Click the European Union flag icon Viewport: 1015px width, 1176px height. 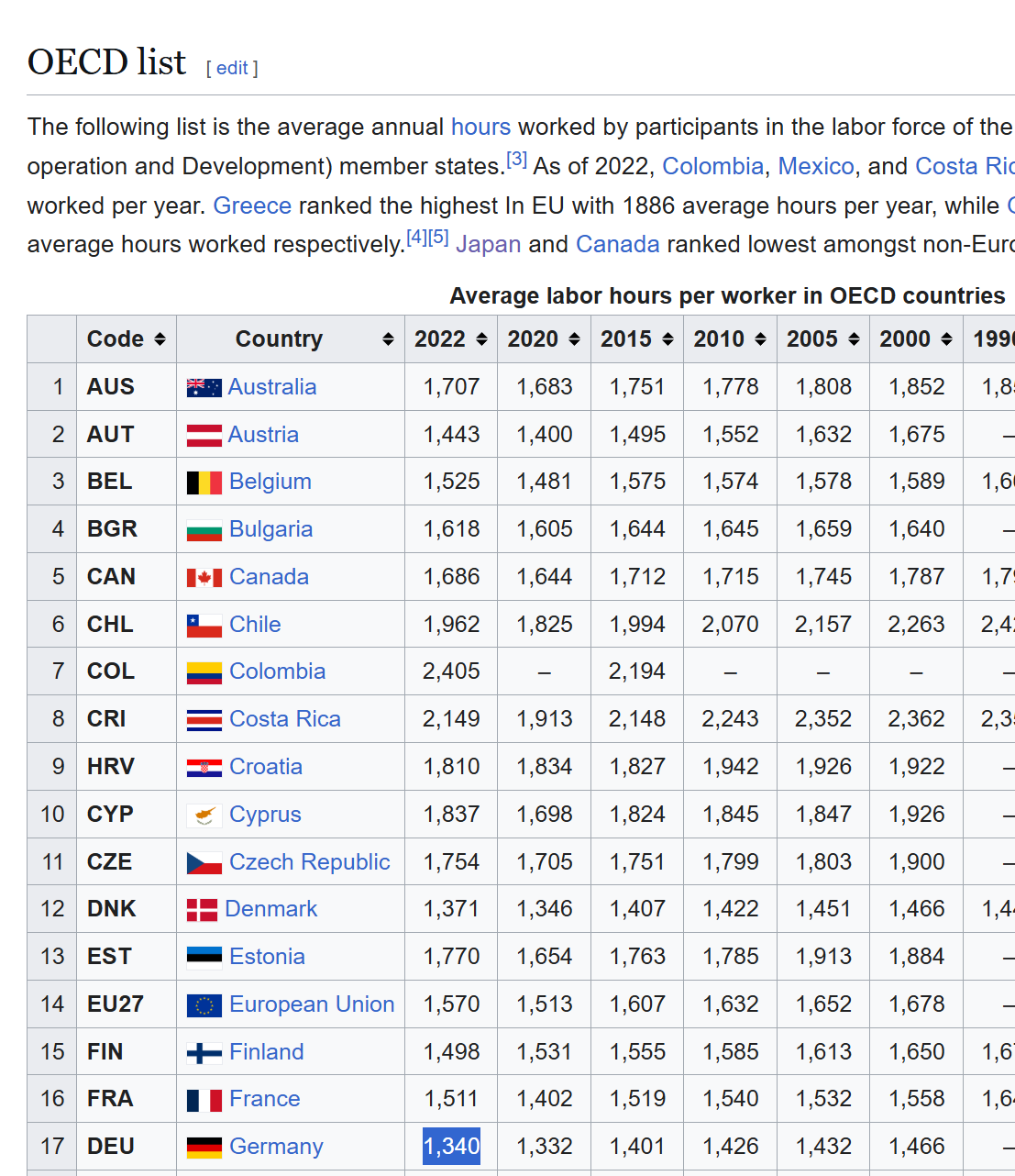tap(204, 1005)
